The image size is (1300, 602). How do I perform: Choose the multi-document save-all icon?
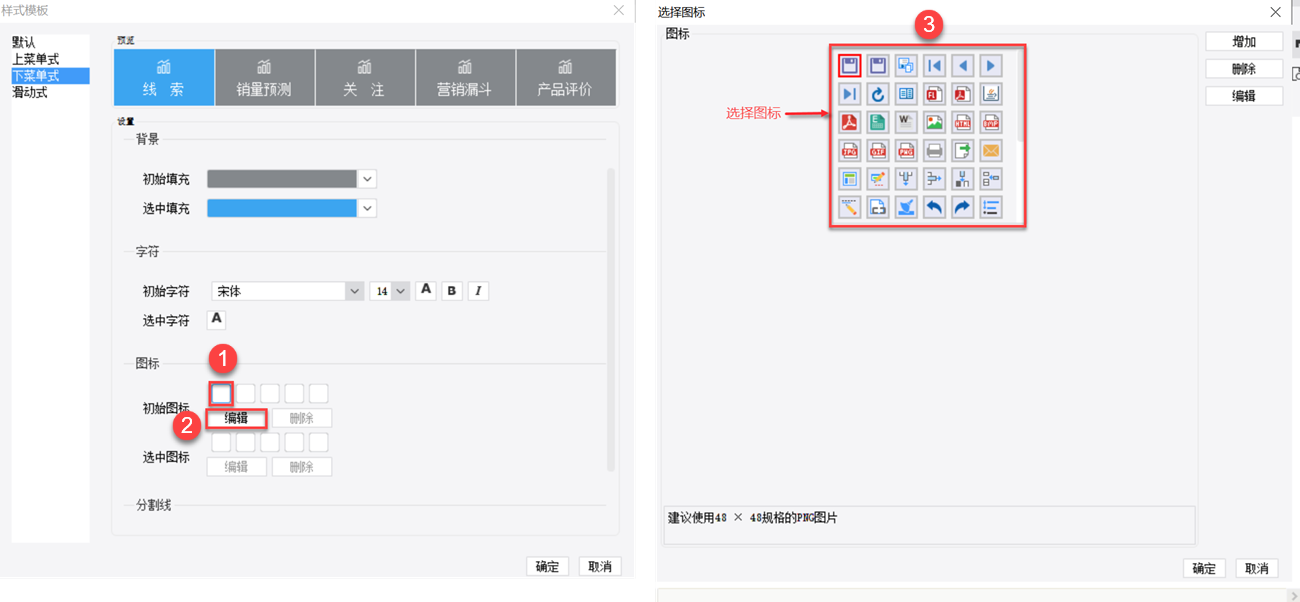(906, 66)
